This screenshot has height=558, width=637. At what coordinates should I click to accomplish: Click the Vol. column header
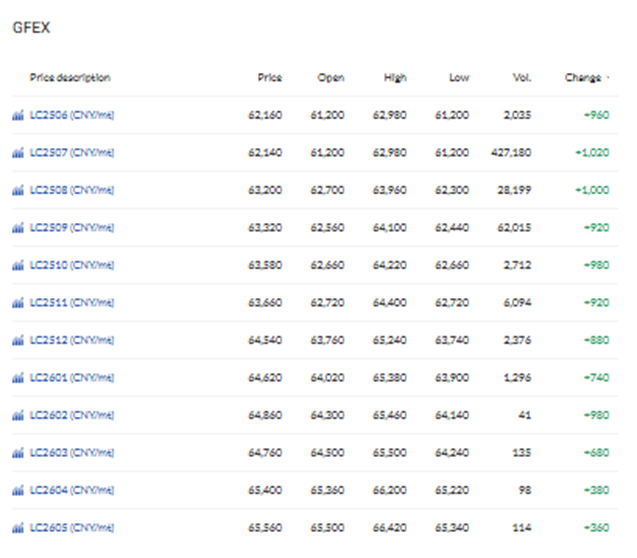coord(522,78)
